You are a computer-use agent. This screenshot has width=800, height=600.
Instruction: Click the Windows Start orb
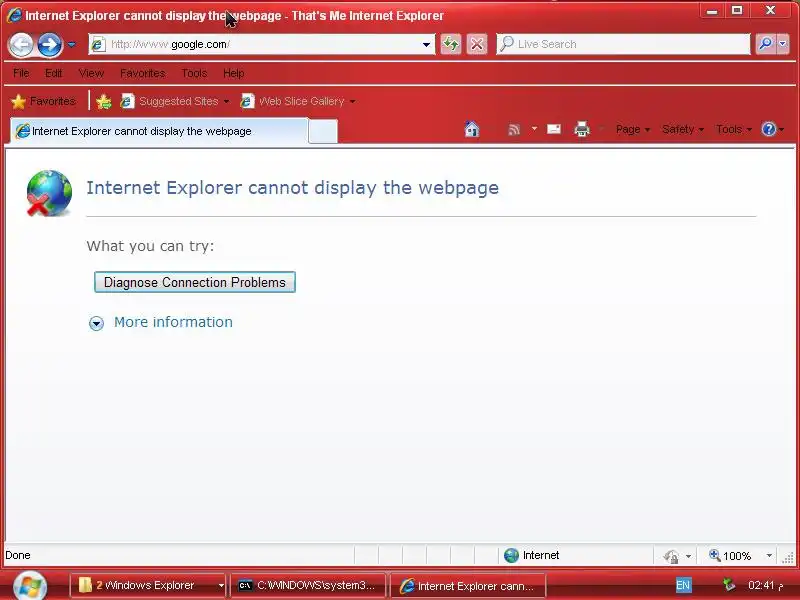pyautogui.click(x=30, y=586)
